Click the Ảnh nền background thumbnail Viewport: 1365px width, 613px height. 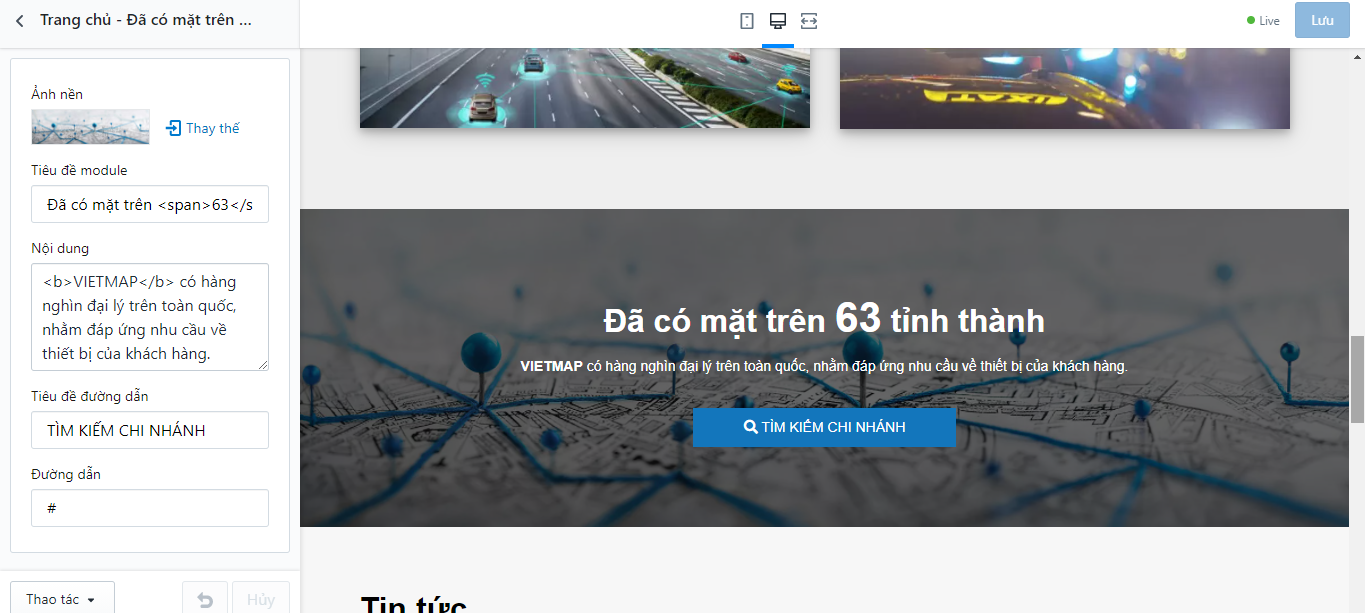click(90, 127)
